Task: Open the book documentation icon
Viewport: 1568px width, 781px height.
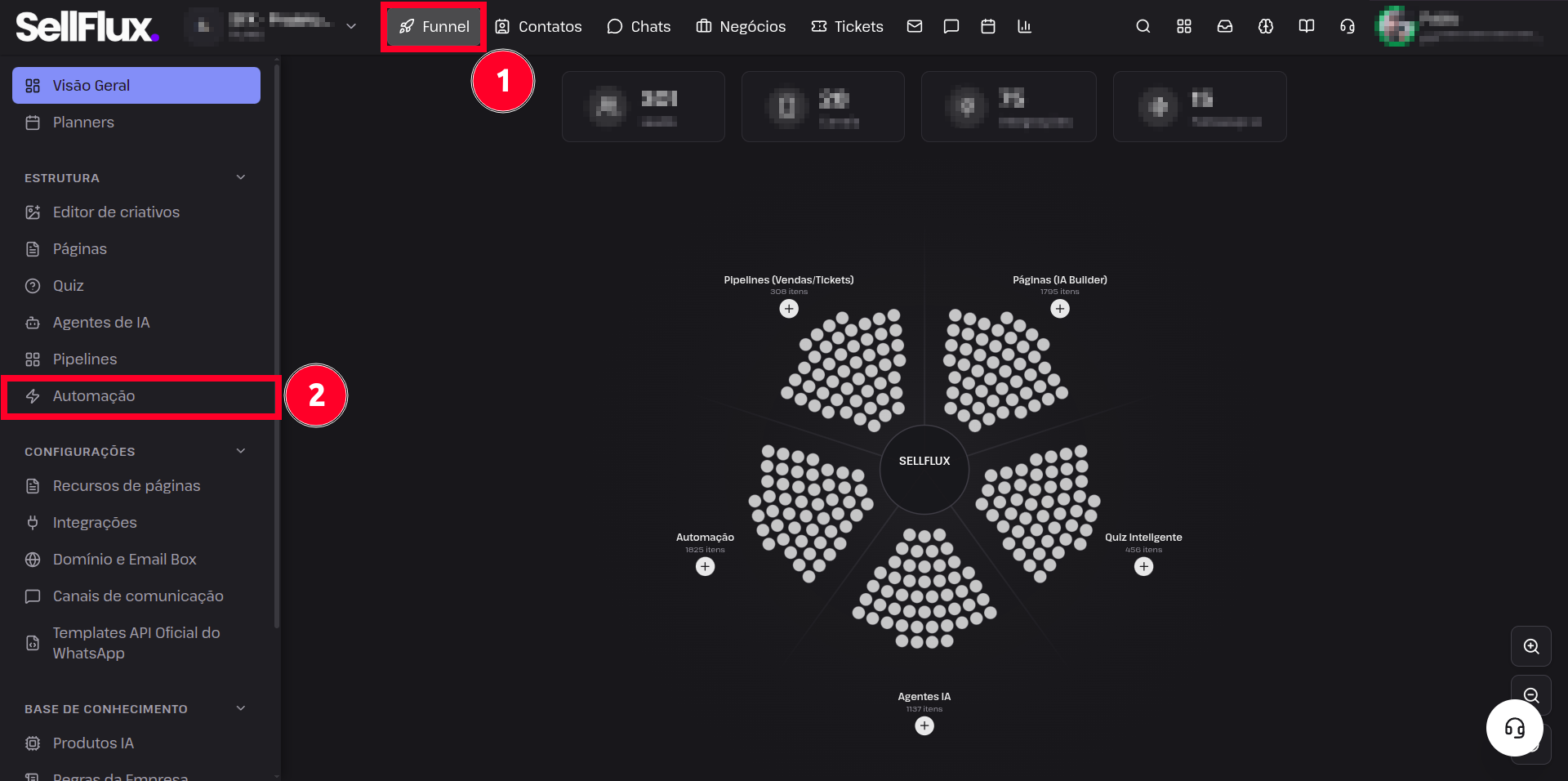Action: (1307, 27)
